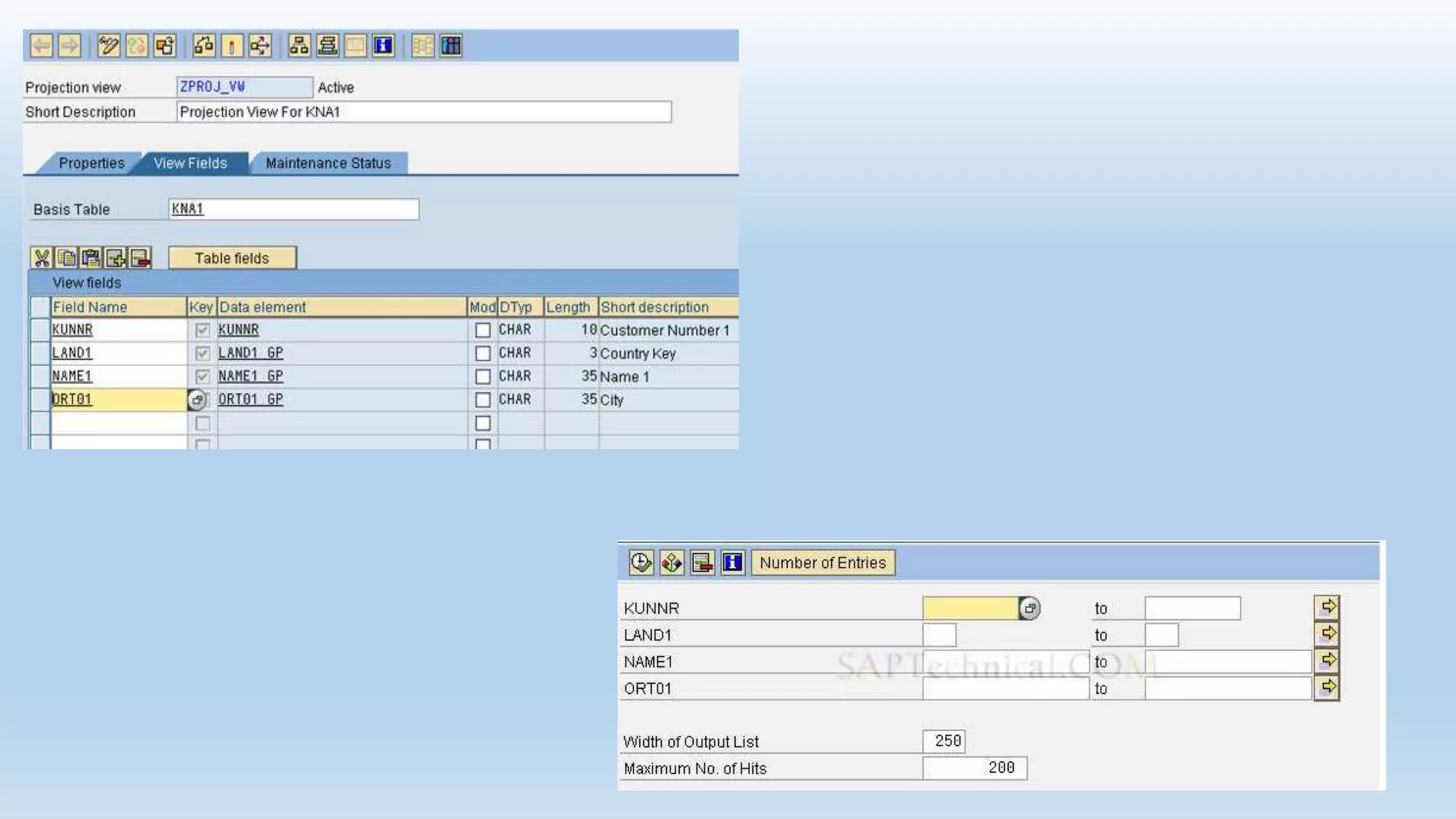Switch to the Properties tab
This screenshot has width=1456, height=819.
[x=91, y=164]
